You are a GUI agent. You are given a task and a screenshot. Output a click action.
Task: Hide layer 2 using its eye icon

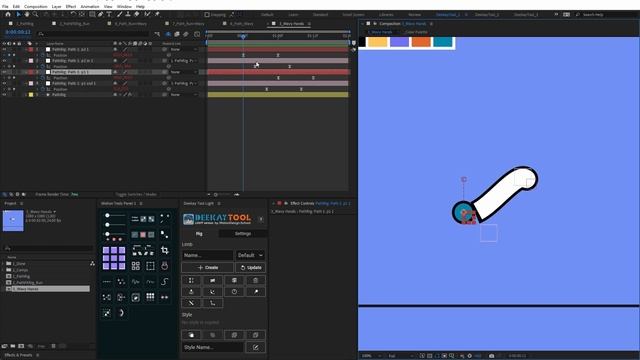[x=4, y=60]
